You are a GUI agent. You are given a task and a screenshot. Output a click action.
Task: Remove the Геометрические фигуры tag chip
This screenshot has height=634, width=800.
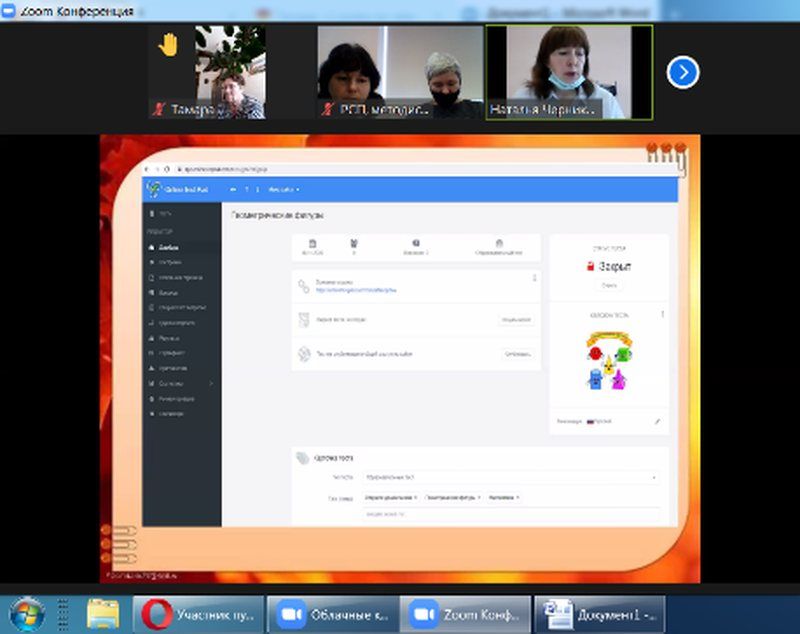click(x=479, y=497)
